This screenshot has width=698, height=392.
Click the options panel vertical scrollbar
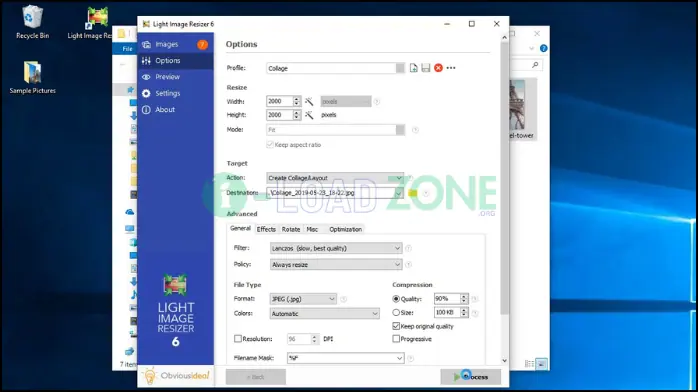point(504,178)
